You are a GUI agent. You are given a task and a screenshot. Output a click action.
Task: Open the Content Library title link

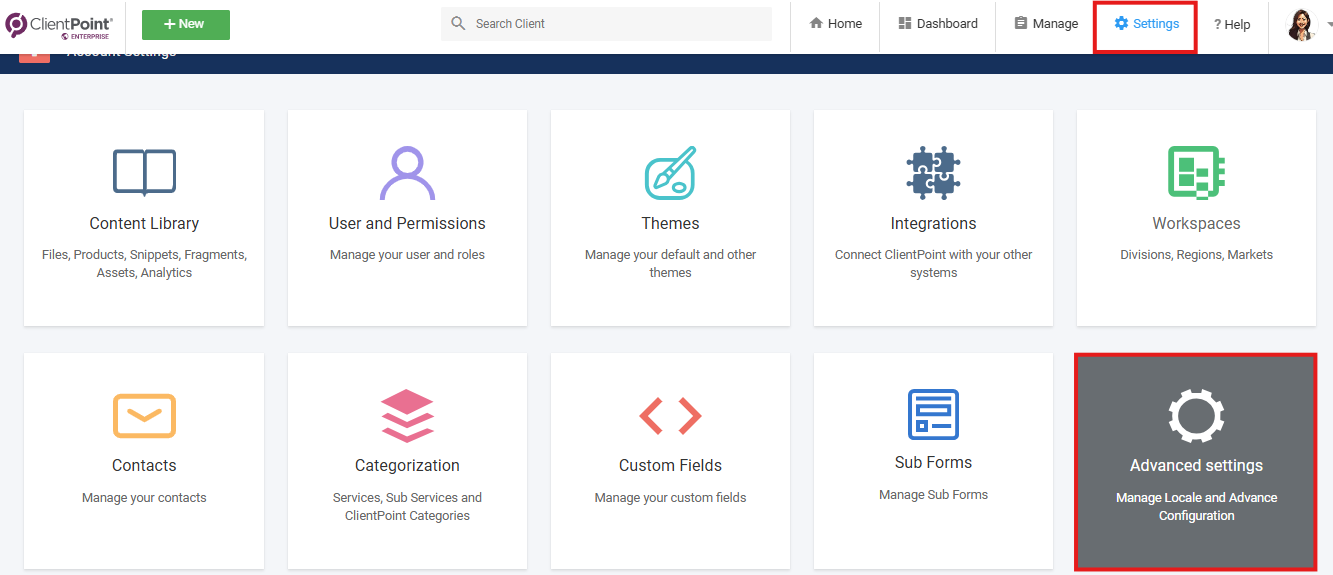click(144, 223)
